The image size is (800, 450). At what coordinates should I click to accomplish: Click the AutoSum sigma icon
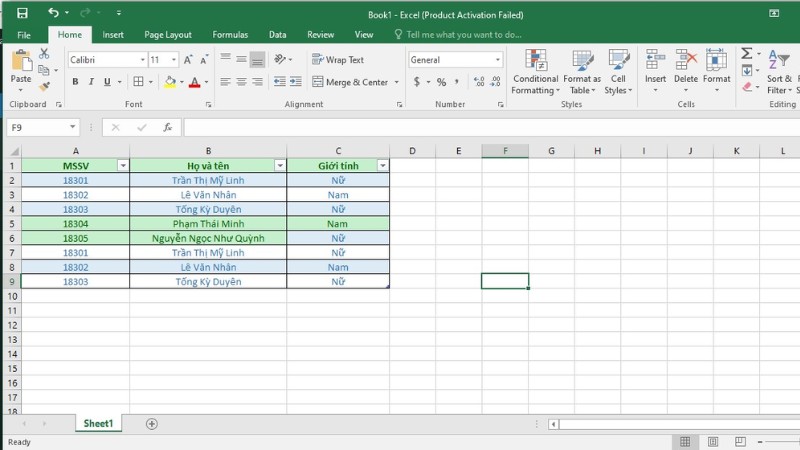746,53
